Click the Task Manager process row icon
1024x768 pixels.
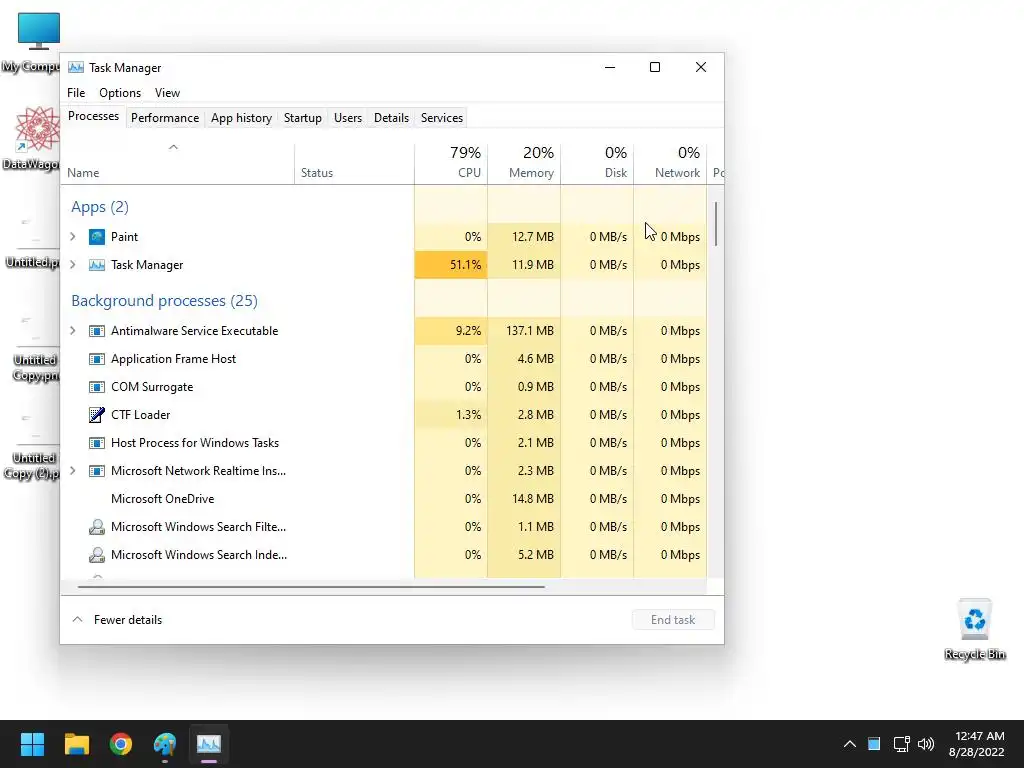97,264
